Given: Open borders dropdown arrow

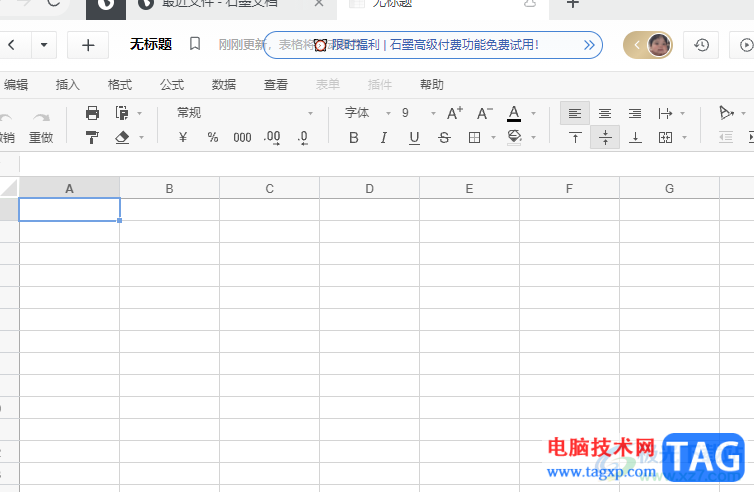Looking at the screenshot, I should [493, 138].
